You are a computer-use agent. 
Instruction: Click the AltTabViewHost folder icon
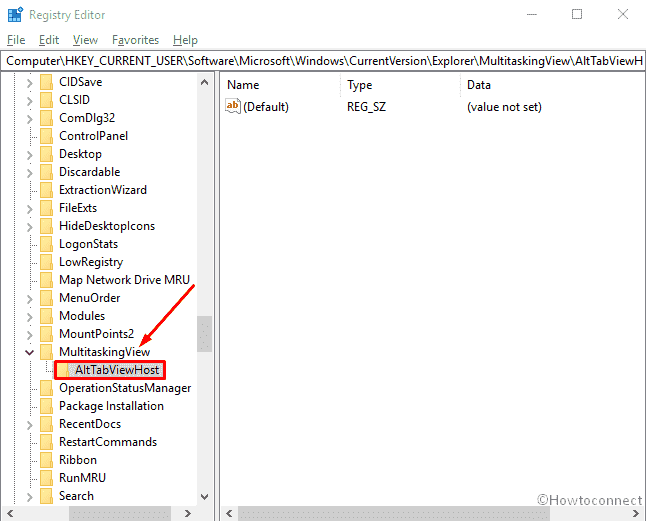pyautogui.click(x=63, y=370)
